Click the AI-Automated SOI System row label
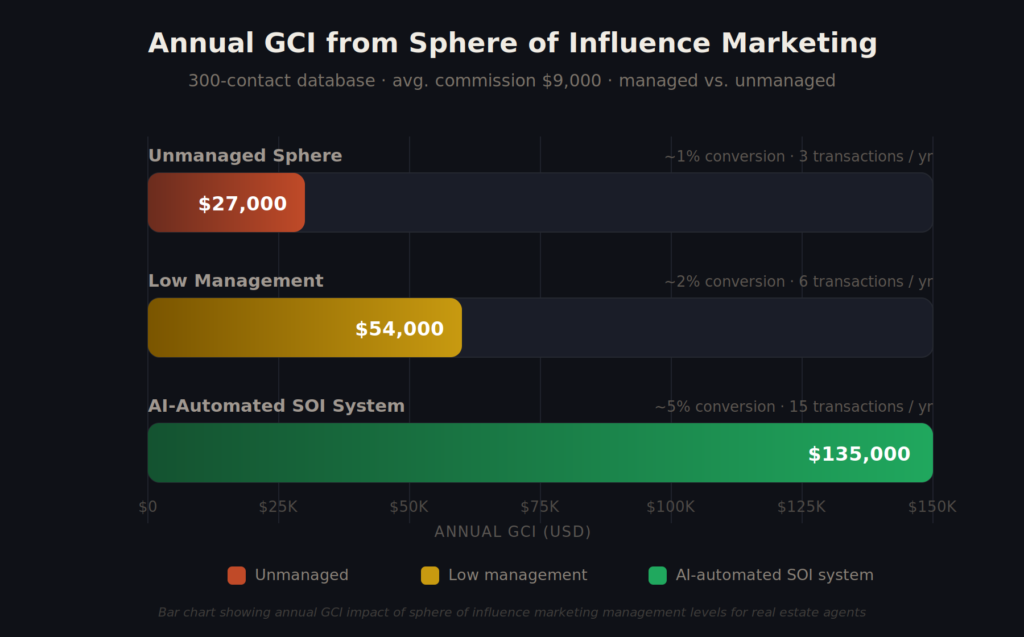The image size is (1024, 637). pyautogui.click(x=276, y=406)
